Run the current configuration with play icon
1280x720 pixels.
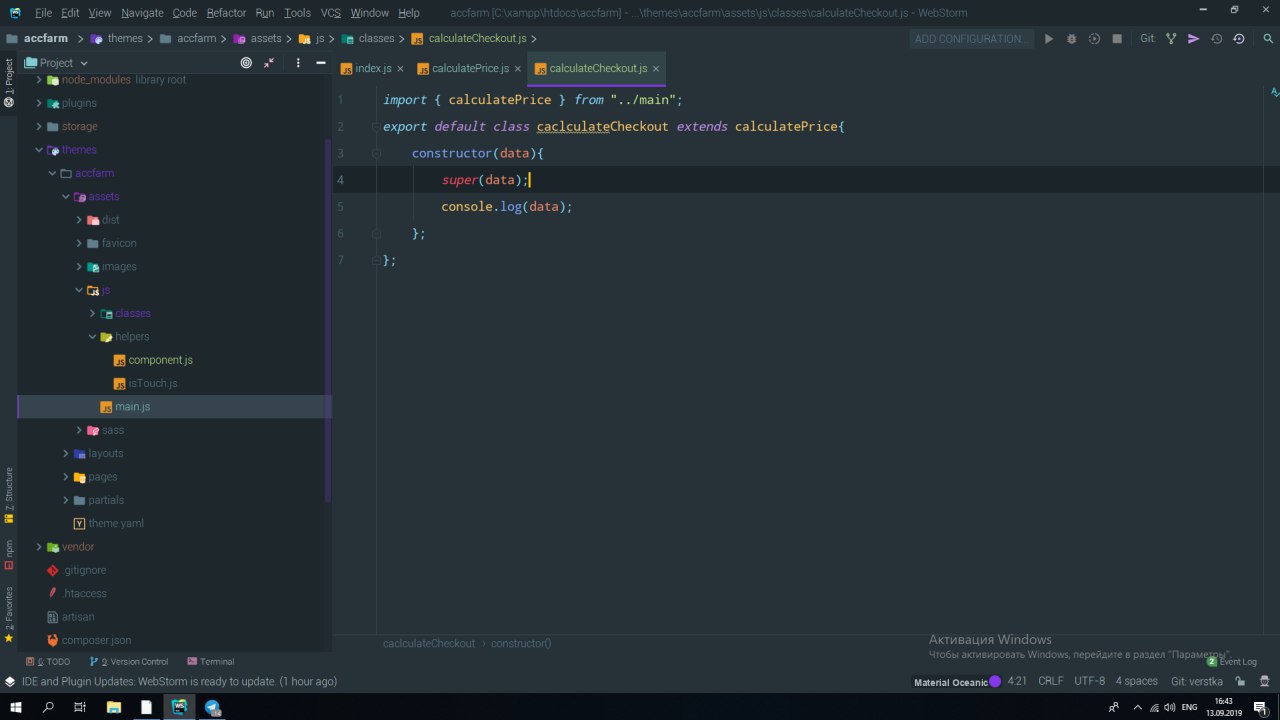pyautogui.click(x=1049, y=39)
